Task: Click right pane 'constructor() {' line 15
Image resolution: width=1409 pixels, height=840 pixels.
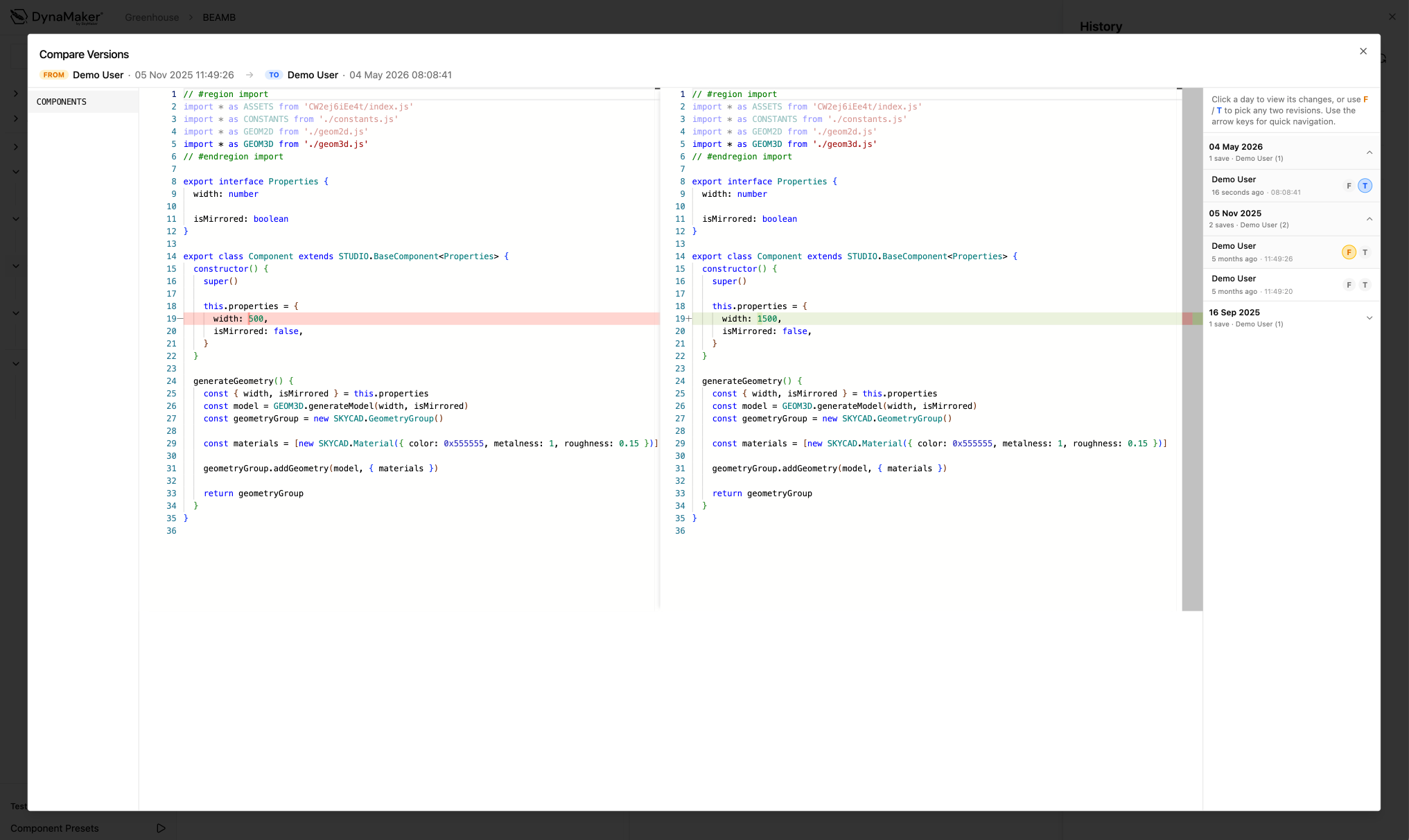Action: pyautogui.click(x=739, y=269)
